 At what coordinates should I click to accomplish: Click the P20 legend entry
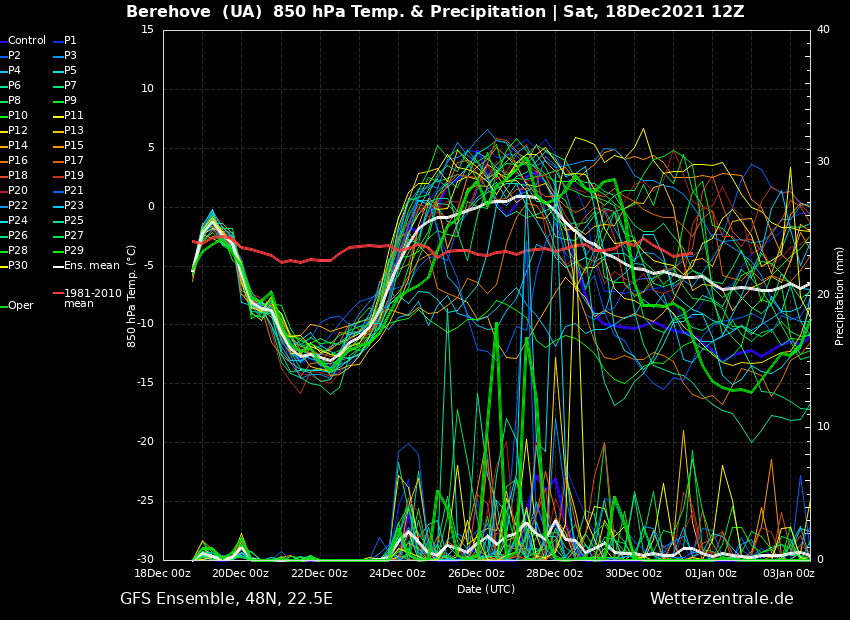(18, 191)
